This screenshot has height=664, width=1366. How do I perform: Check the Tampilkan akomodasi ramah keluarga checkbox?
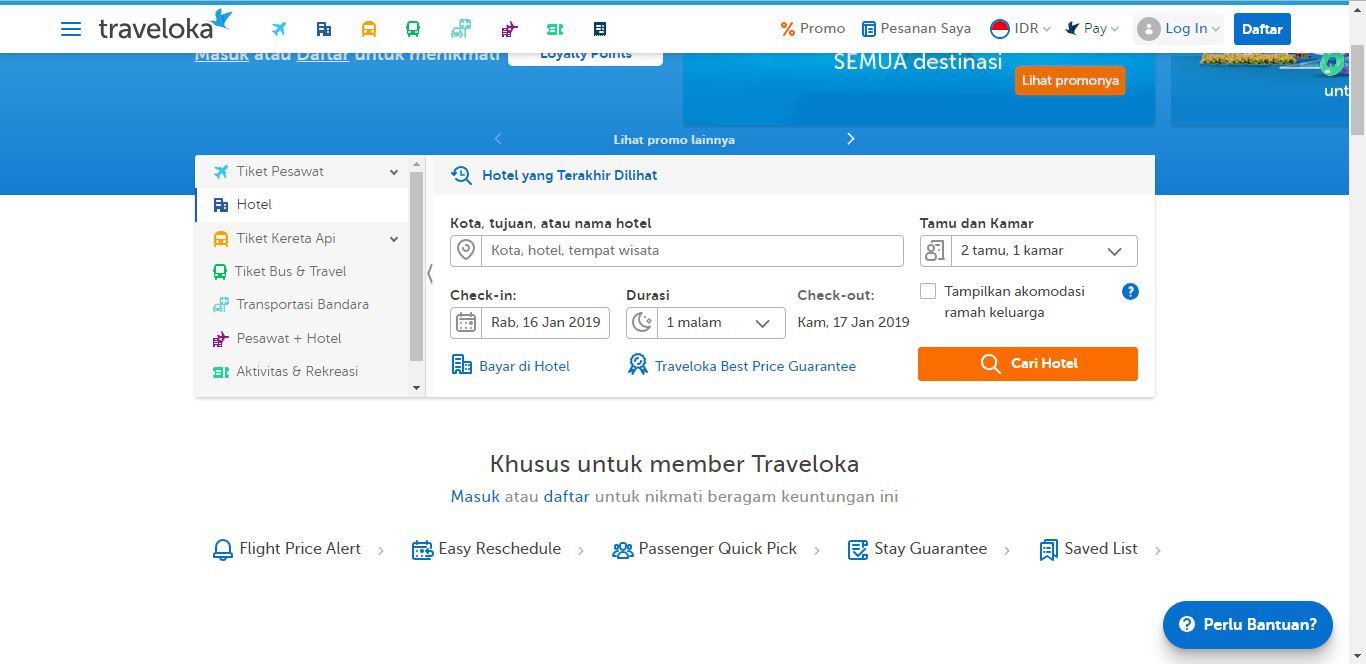coord(927,291)
